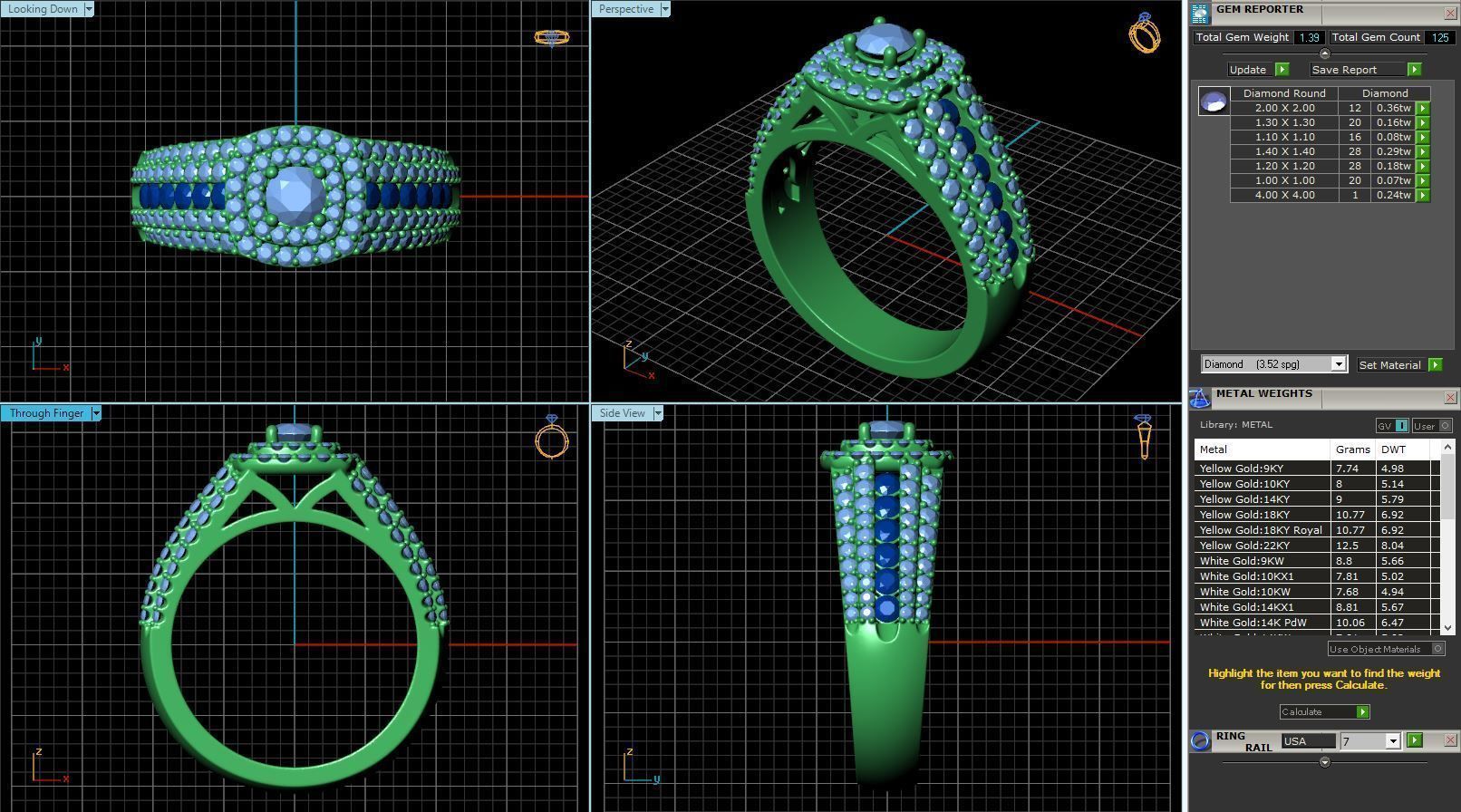Click the Set Material button label
Screen dimensions: 1461x812
point(1389,365)
